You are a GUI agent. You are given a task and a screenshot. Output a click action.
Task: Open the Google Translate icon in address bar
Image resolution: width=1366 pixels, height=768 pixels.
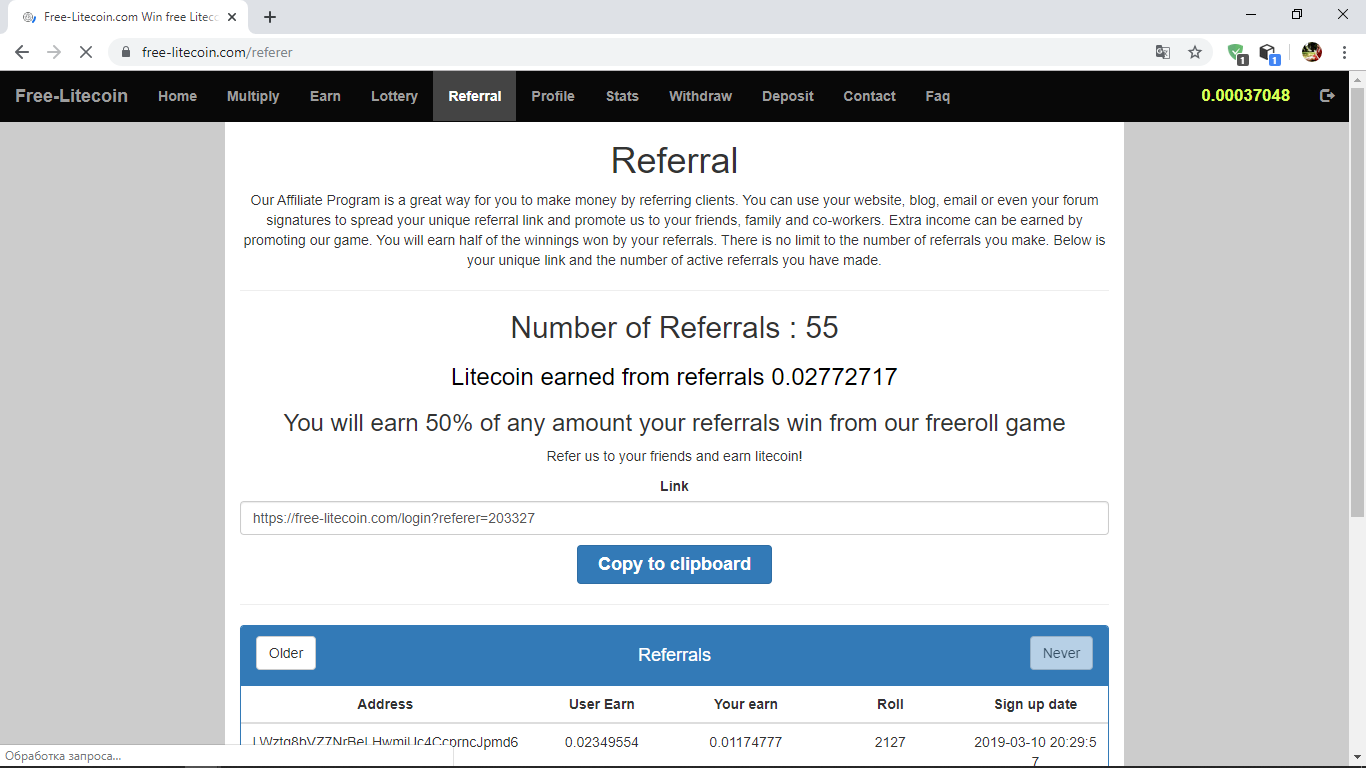1163,52
